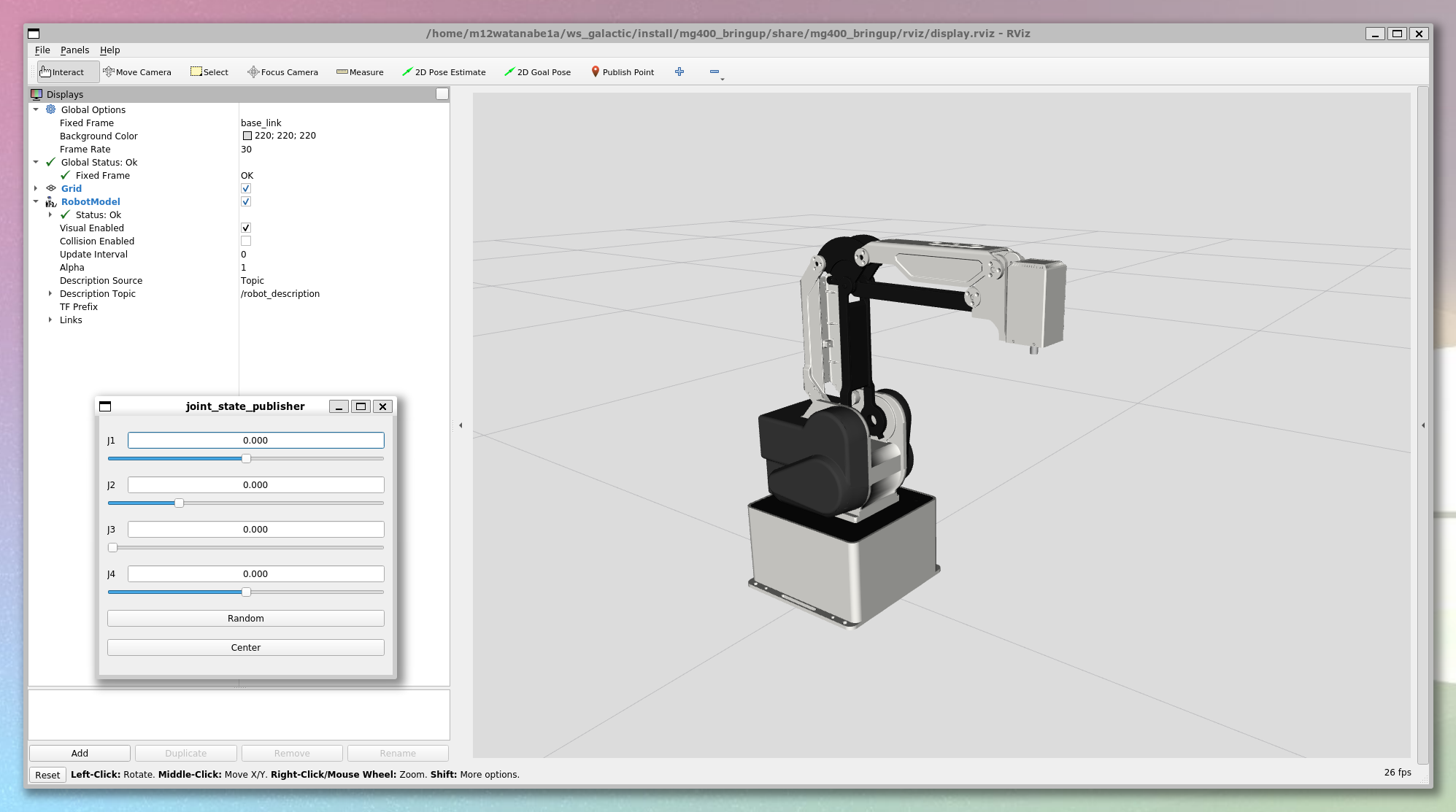Collapse the Global Options section
Image resolution: width=1456 pixels, height=812 pixels.
pos(36,110)
